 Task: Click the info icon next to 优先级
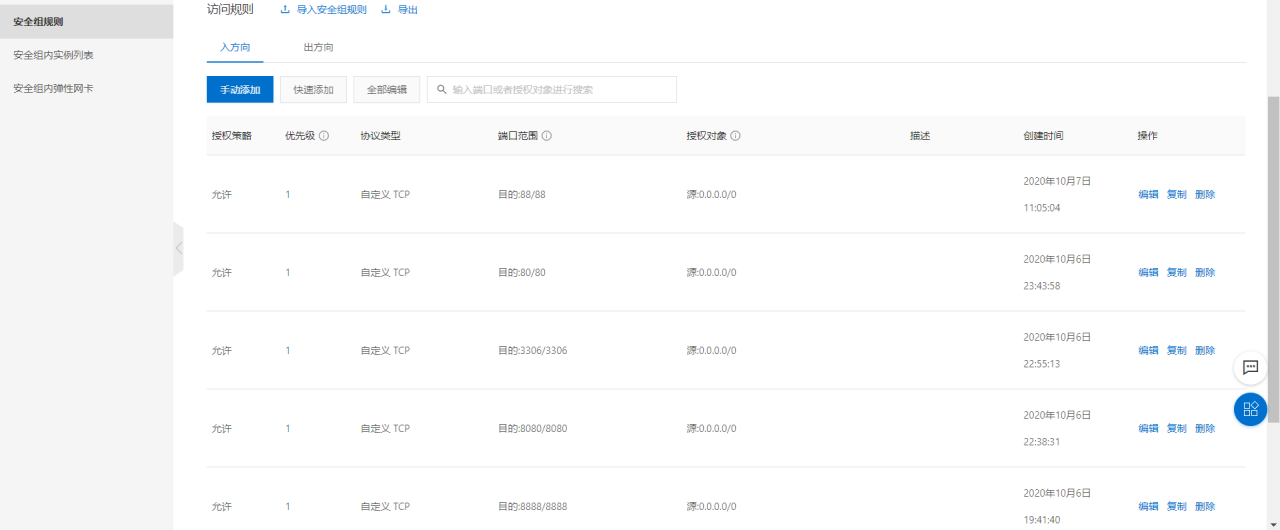pos(324,136)
